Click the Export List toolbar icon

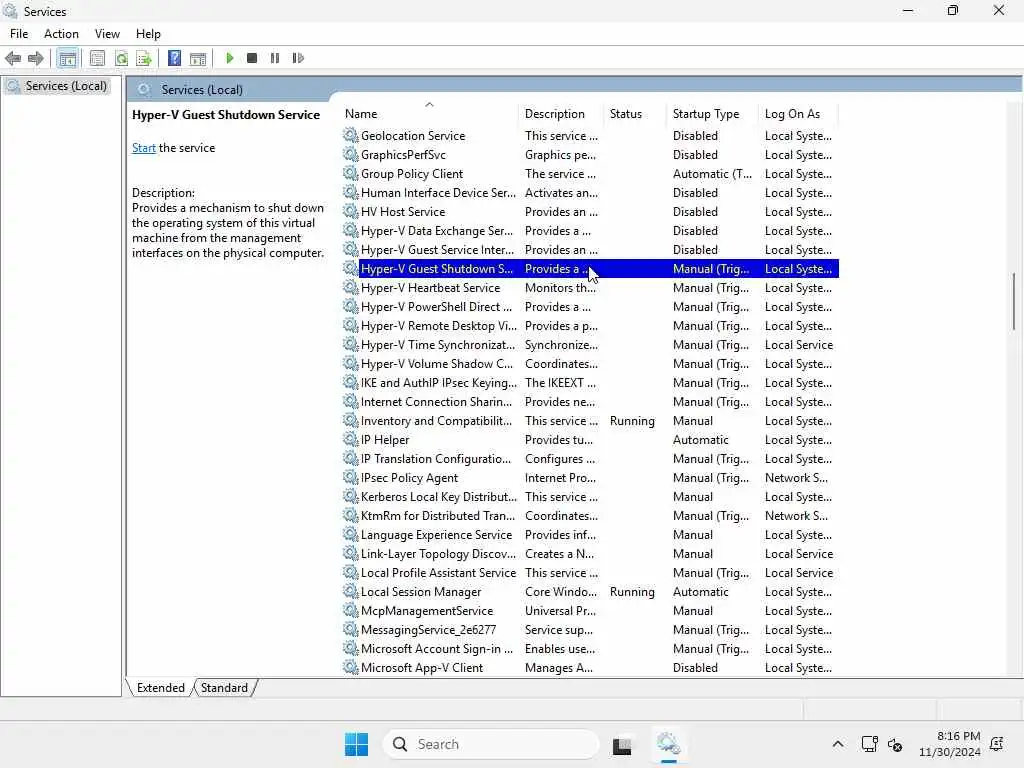pos(144,58)
